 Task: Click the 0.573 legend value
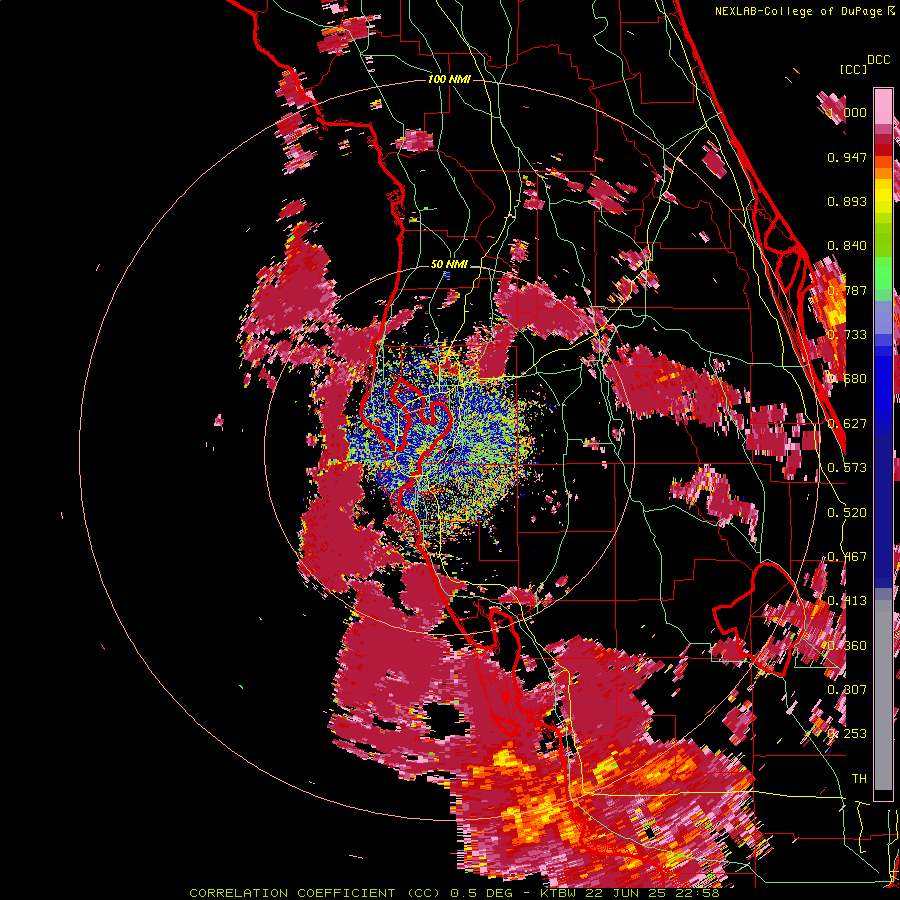click(847, 468)
